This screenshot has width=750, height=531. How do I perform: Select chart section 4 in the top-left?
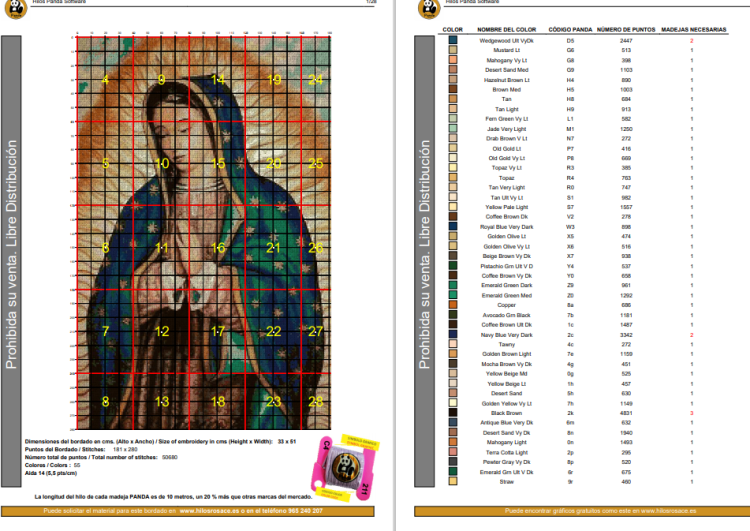[x=106, y=79]
